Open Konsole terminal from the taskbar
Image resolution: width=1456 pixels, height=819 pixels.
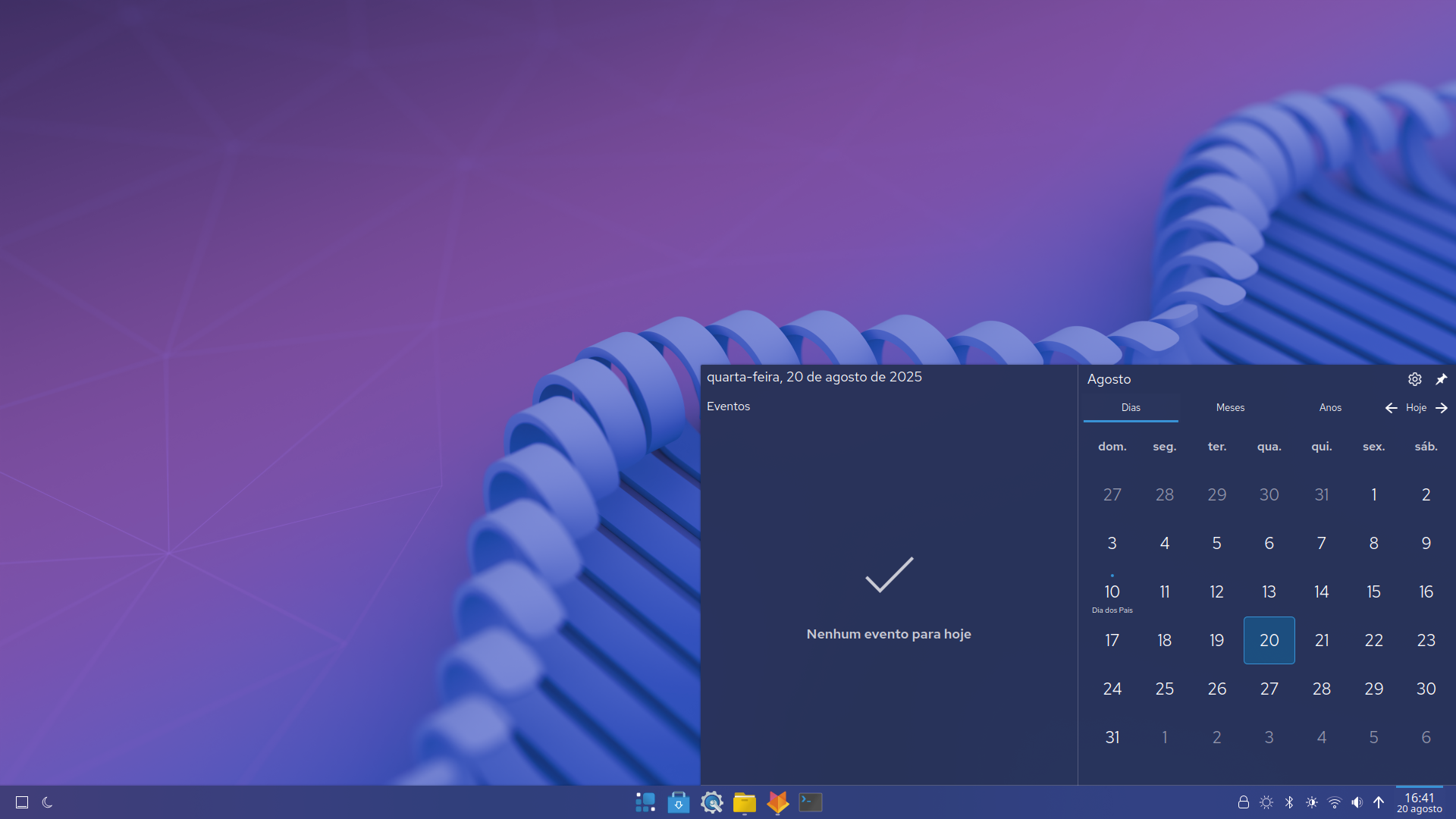810,802
